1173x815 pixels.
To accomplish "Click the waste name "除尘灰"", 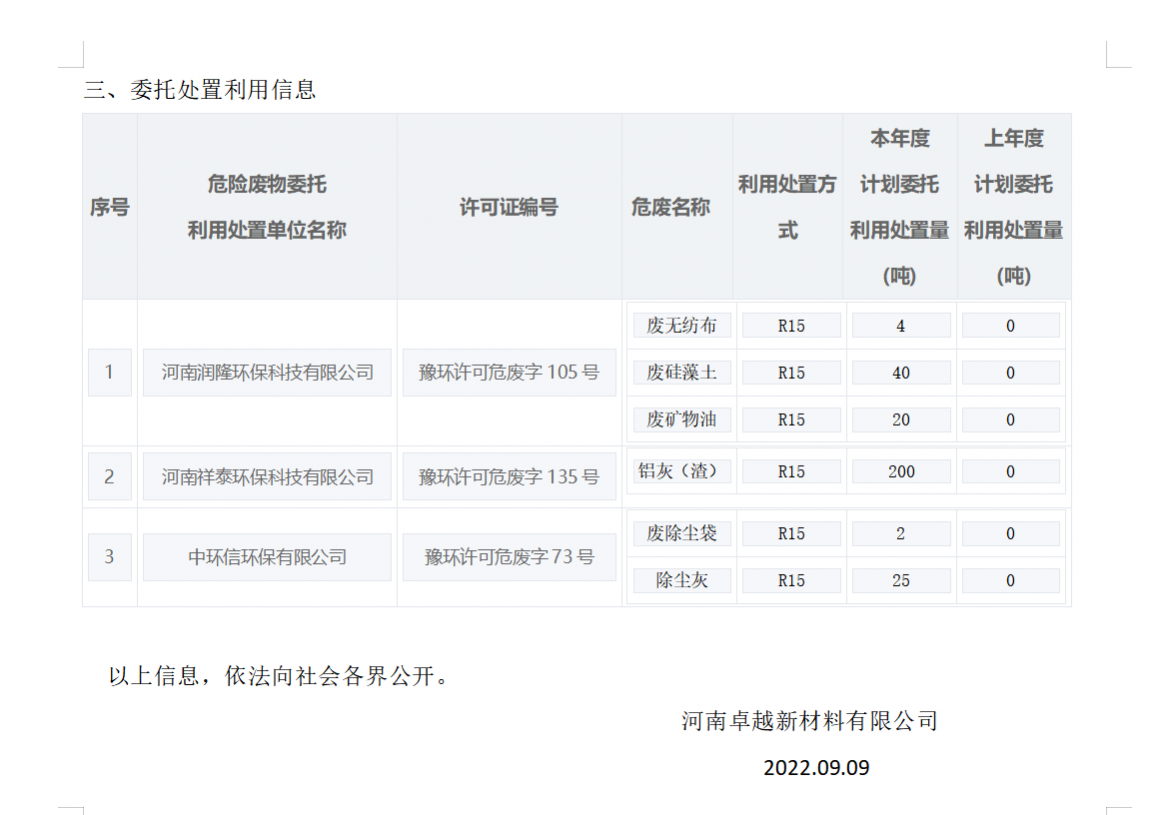I will click(x=682, y=581).
